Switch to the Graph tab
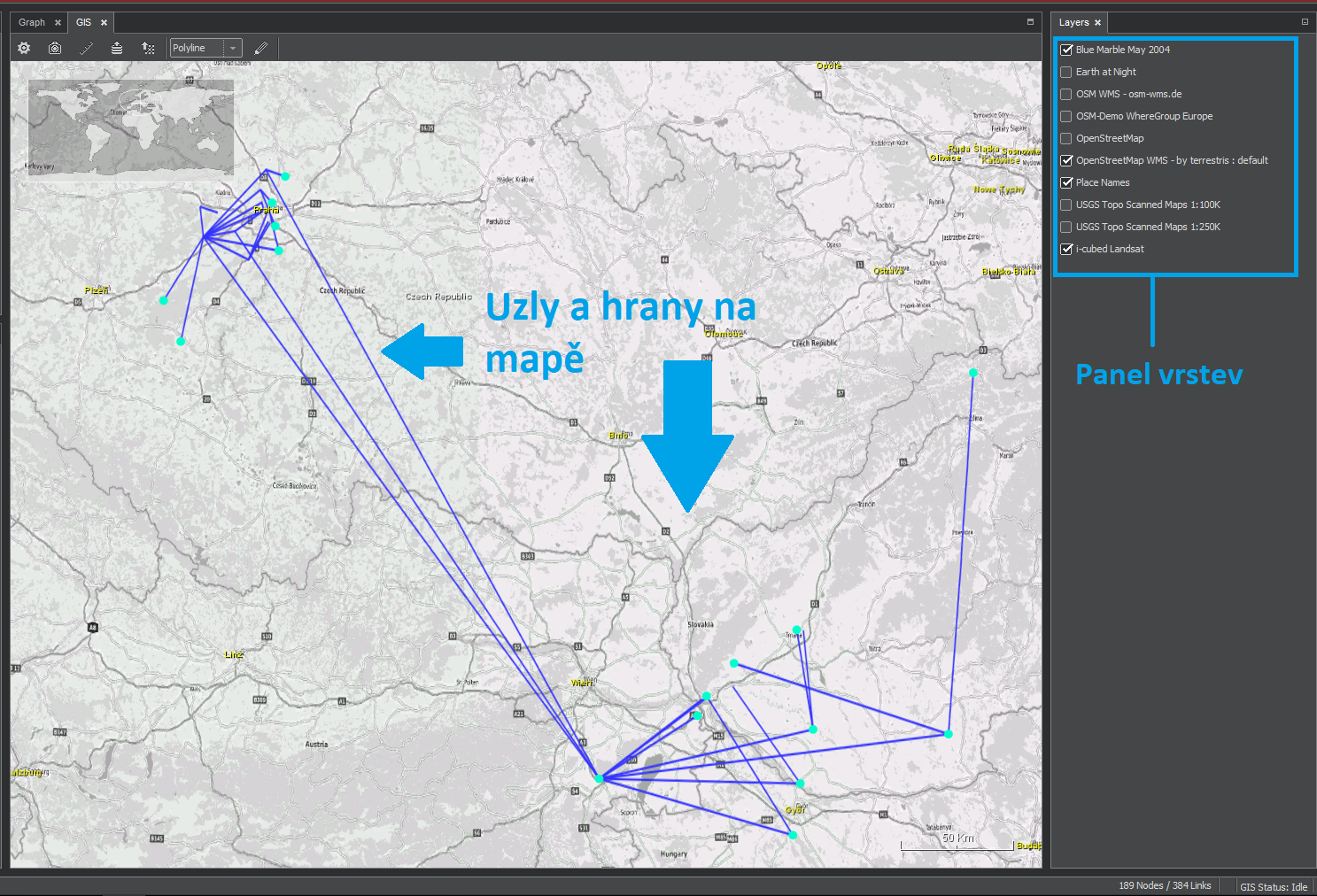Screen dimensions: 1317x896 (31, 21)
